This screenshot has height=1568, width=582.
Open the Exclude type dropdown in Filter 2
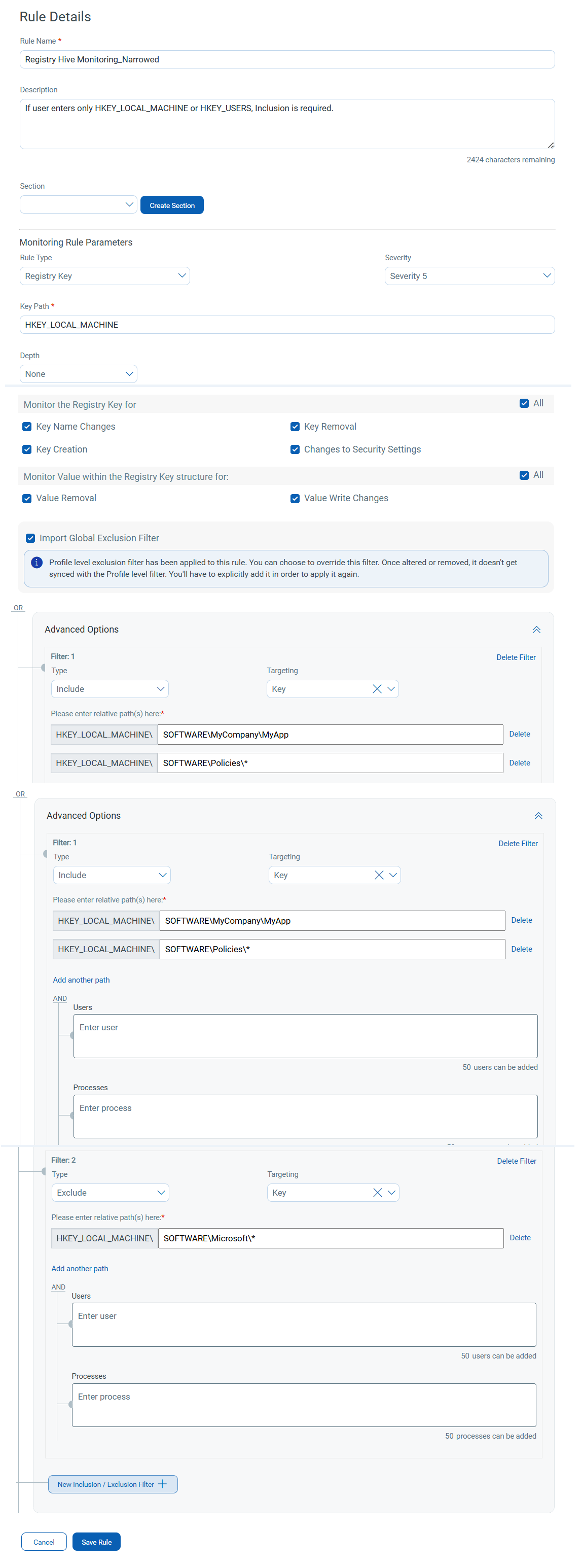tap(110, 1193)
